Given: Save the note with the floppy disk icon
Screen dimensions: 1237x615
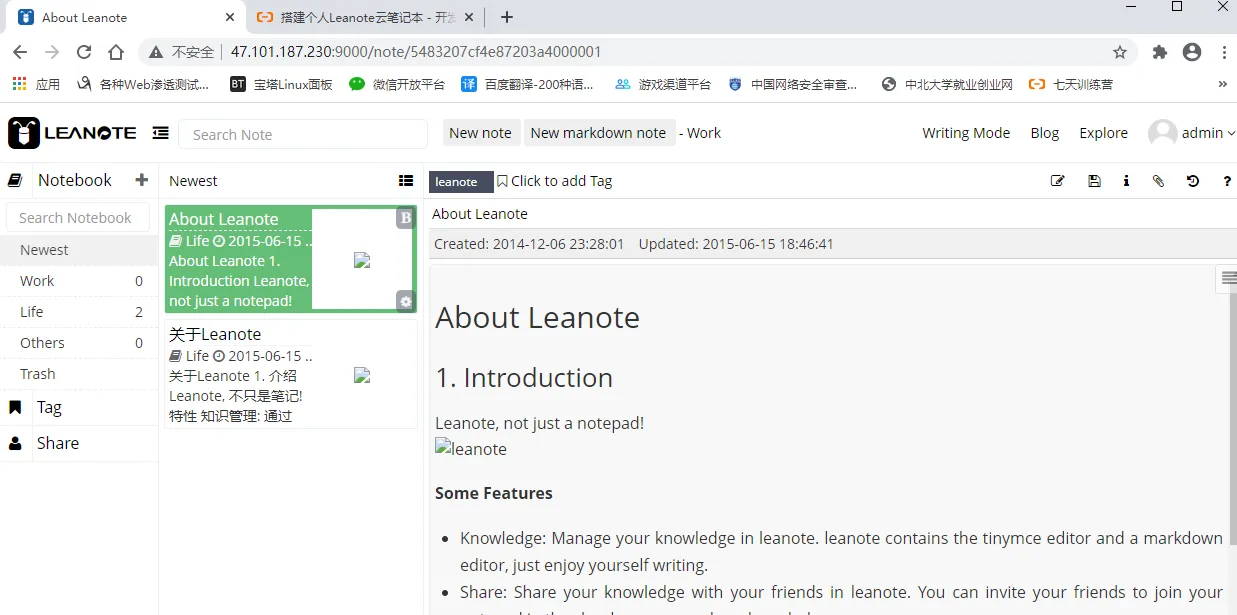Looking at the screenshot, I should (x=1094, y=181).
